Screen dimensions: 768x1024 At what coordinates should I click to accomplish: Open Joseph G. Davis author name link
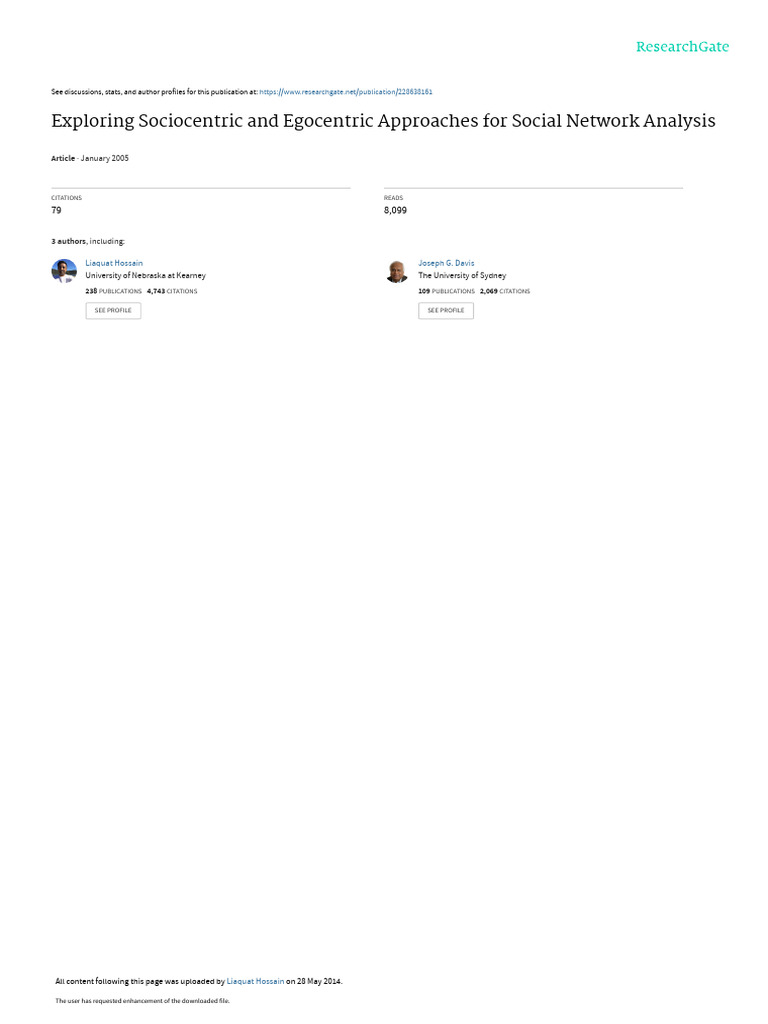click(x=446, y=263)
